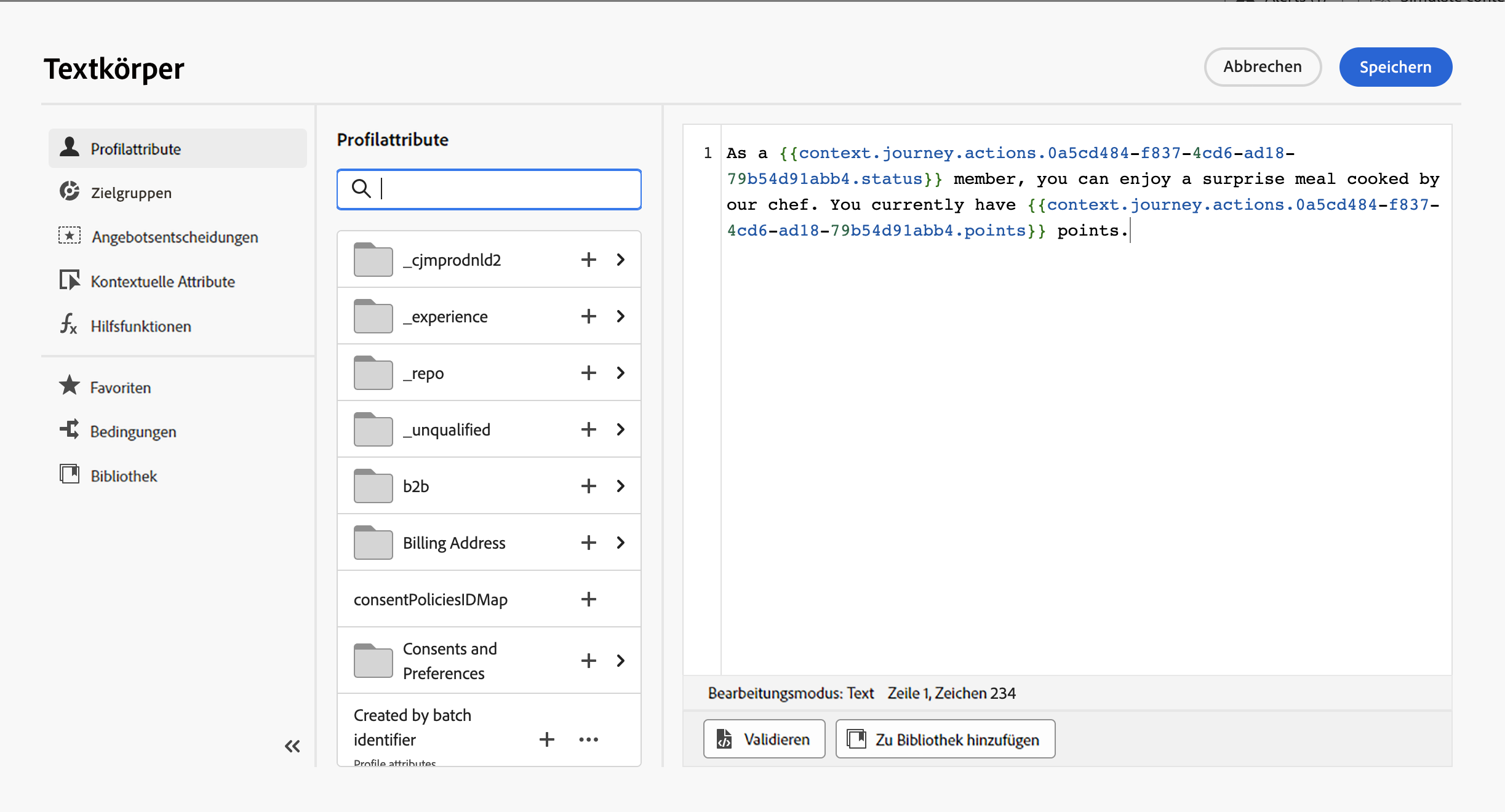1505x812 pixels.
Task: Expand Consents and Preferences chevron
Action: pos(620,661)
